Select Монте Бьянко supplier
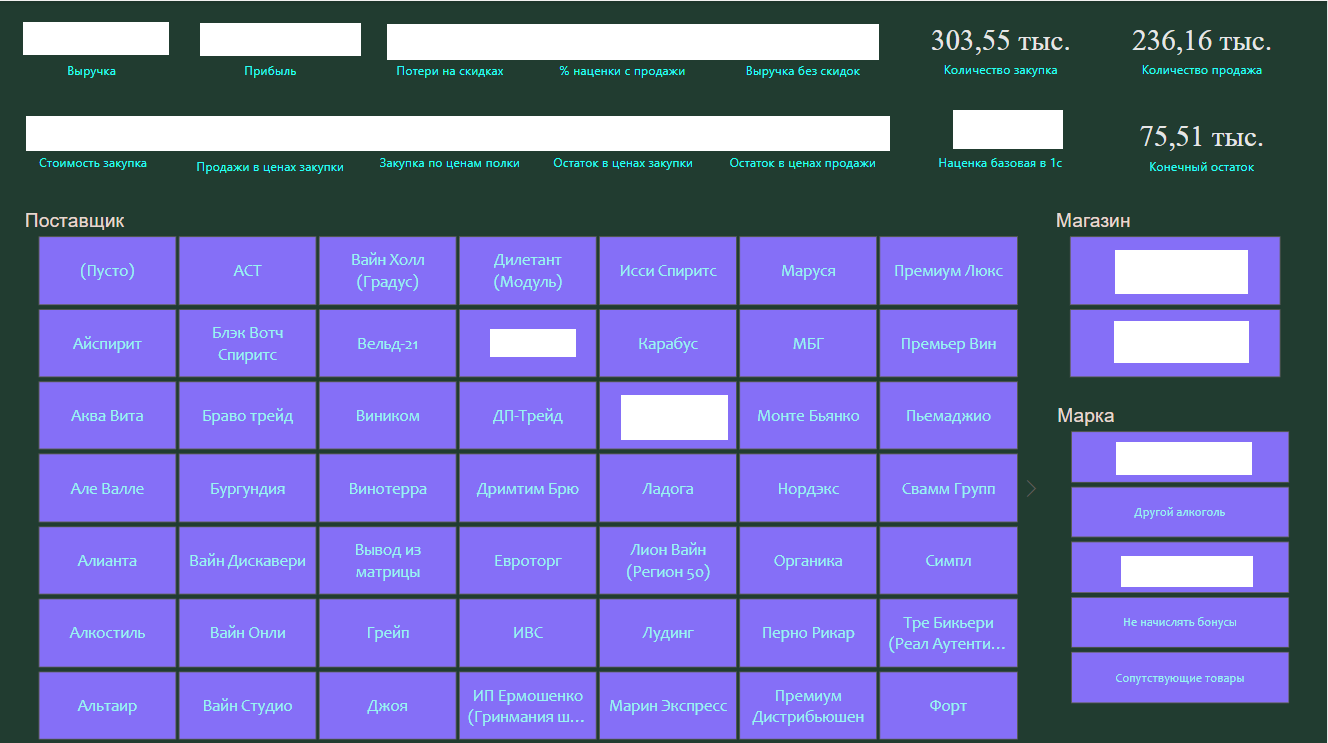Viewport: 1328px width, 743px height. tap(808, 416)
